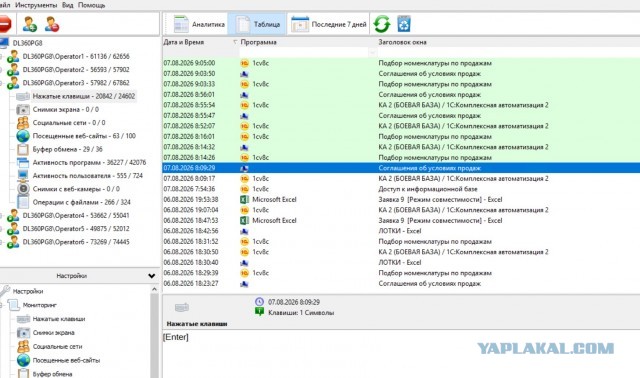Click the keyboard icon above the Нажатые клавиши label
The width and height of the screenshot is (640, 378).
(182, 307)
